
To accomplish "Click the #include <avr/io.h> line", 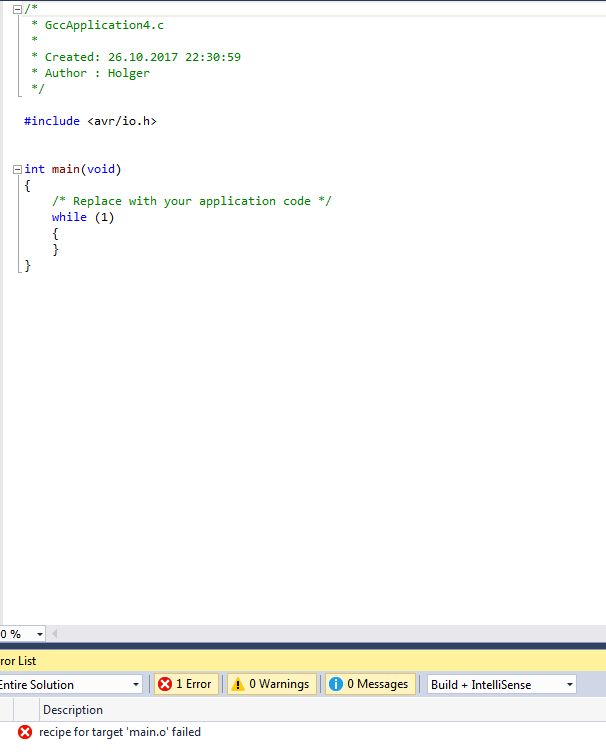I will [90, 121].
